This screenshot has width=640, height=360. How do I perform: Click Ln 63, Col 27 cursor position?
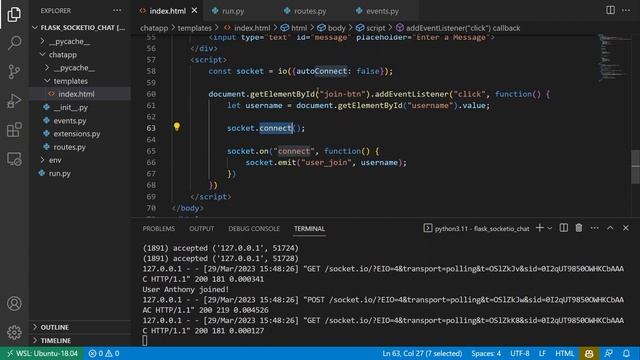422,353
